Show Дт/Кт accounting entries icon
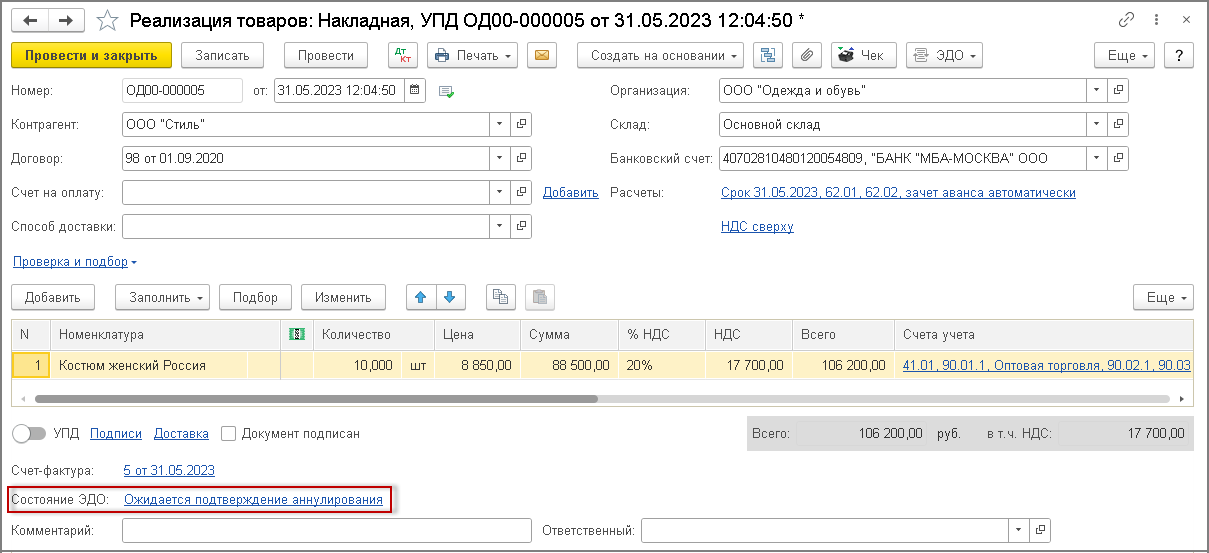The width and height of the screenshot is (1209, 553). point(402,55)
